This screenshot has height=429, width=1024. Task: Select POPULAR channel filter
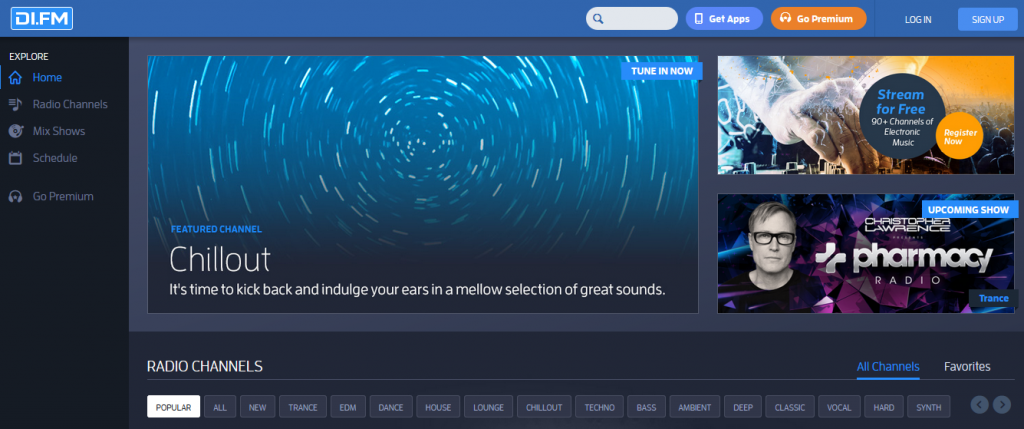[173, 407]
